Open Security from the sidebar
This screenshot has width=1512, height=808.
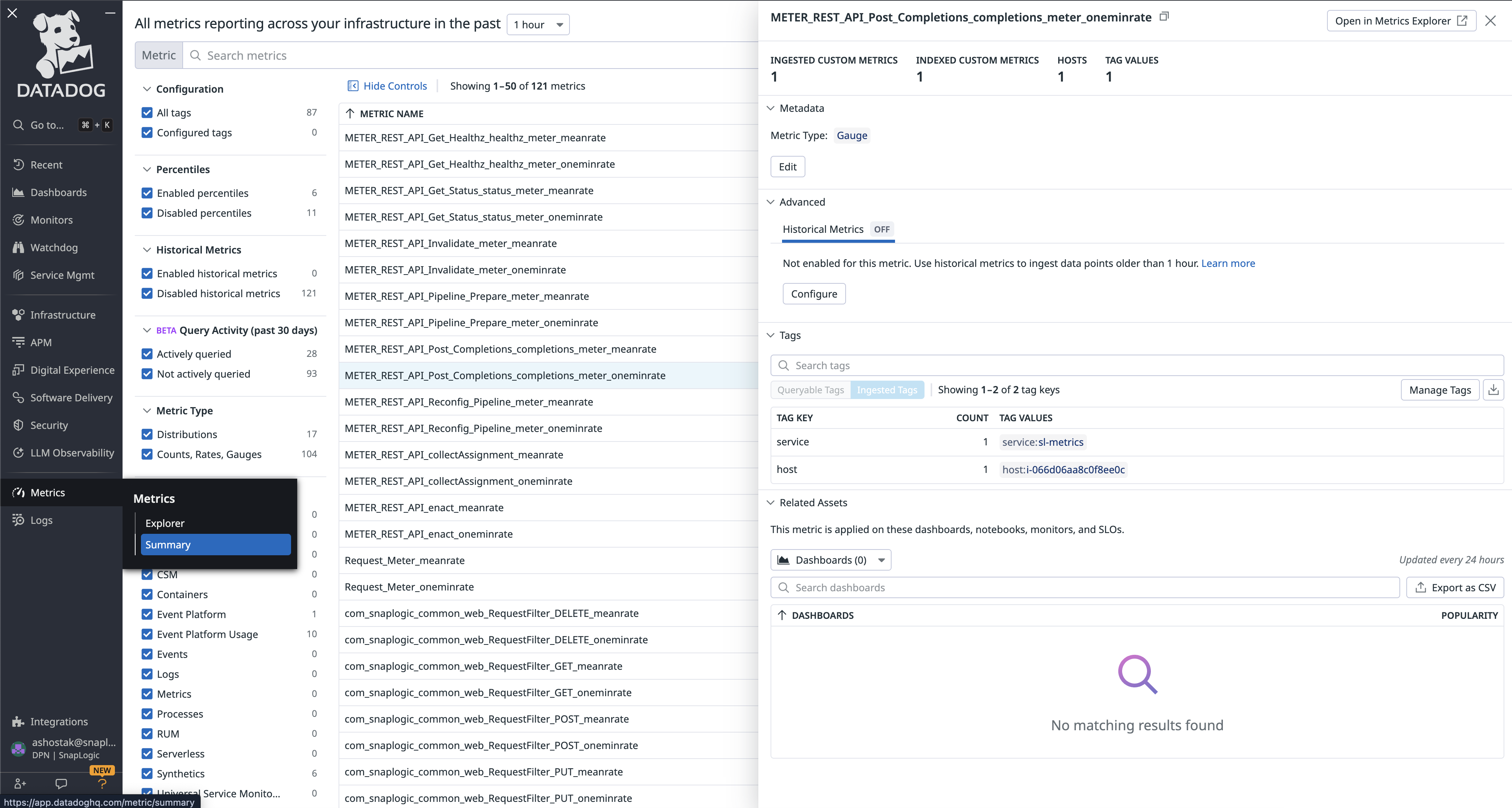click(x=49, y=425)
